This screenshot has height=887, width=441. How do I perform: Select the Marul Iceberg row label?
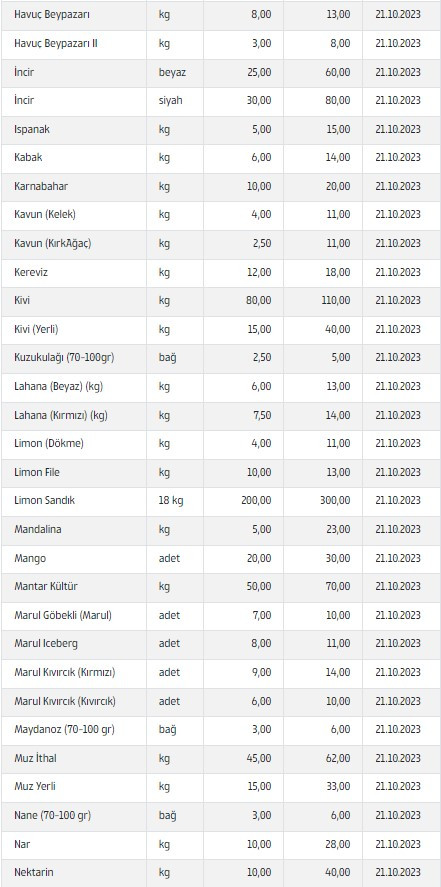coord(46,644)
